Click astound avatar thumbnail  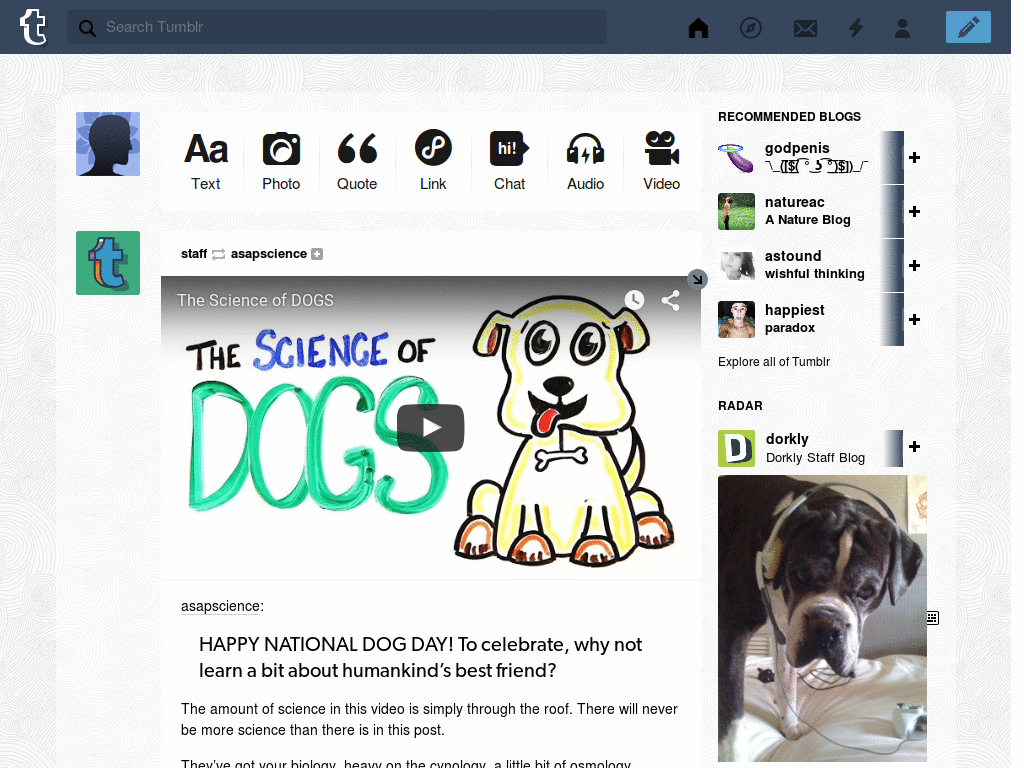click(736, 265)
